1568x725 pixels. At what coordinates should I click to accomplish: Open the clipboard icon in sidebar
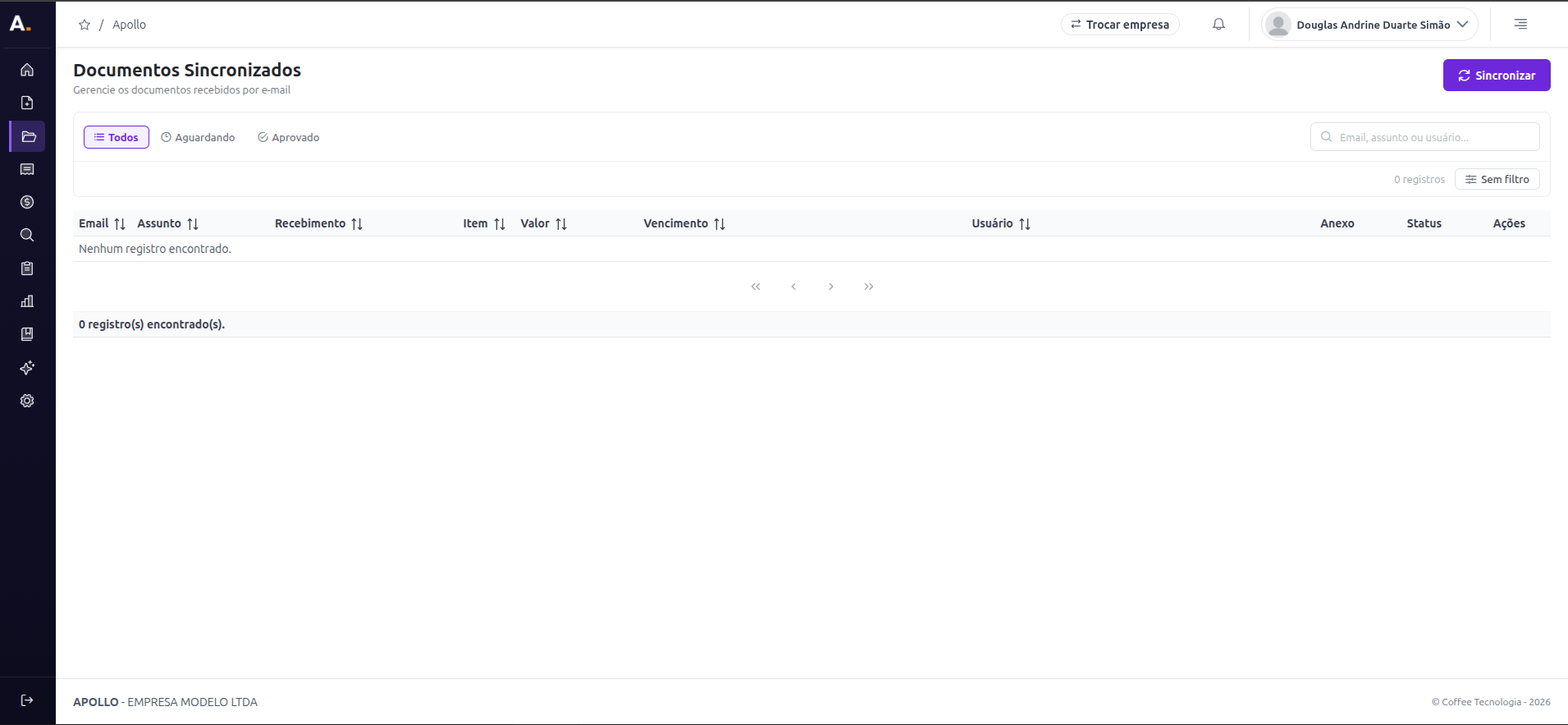[x=27, y=268]
